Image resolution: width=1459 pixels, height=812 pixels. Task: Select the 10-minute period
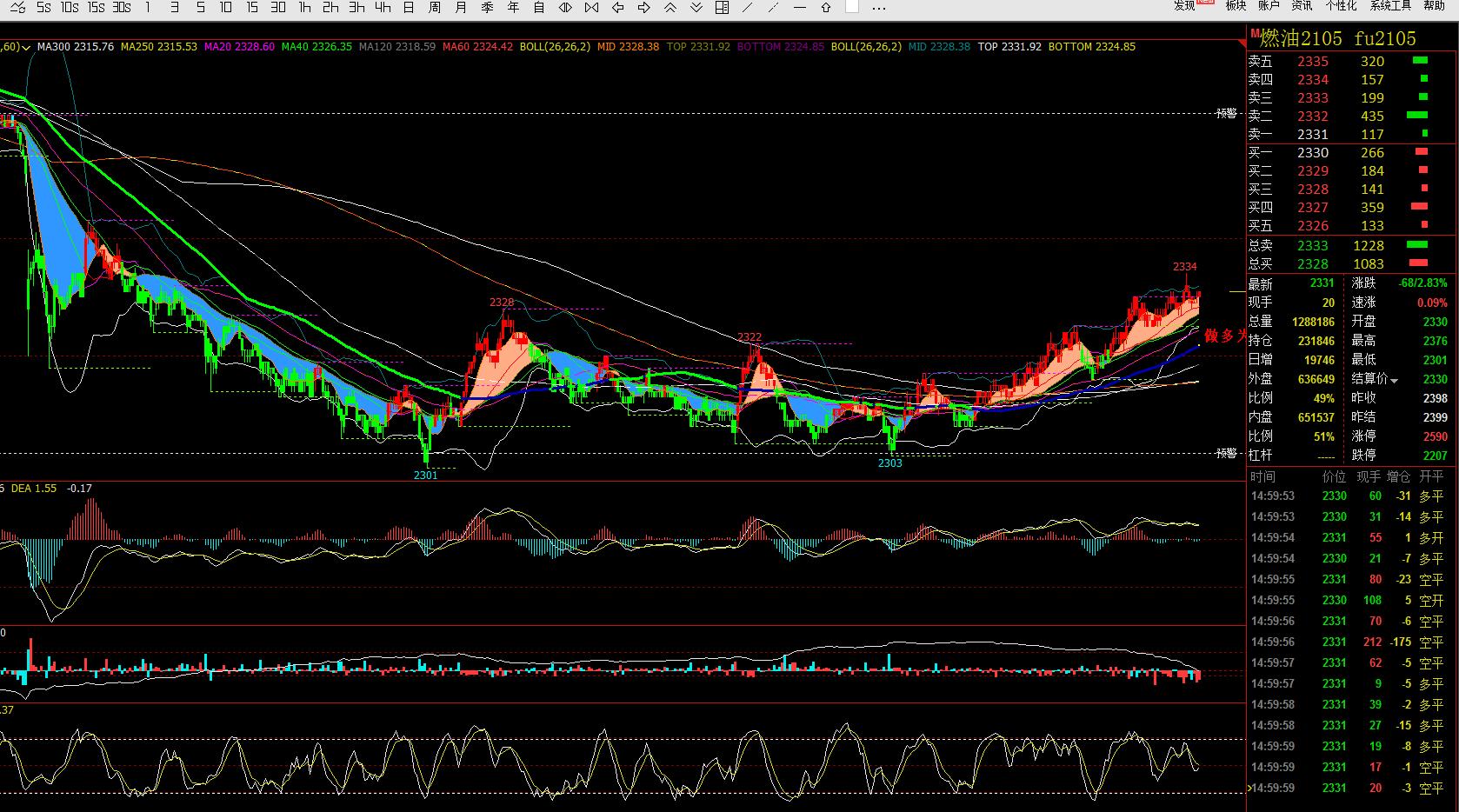pyautogui.click(x=226, y=7)
